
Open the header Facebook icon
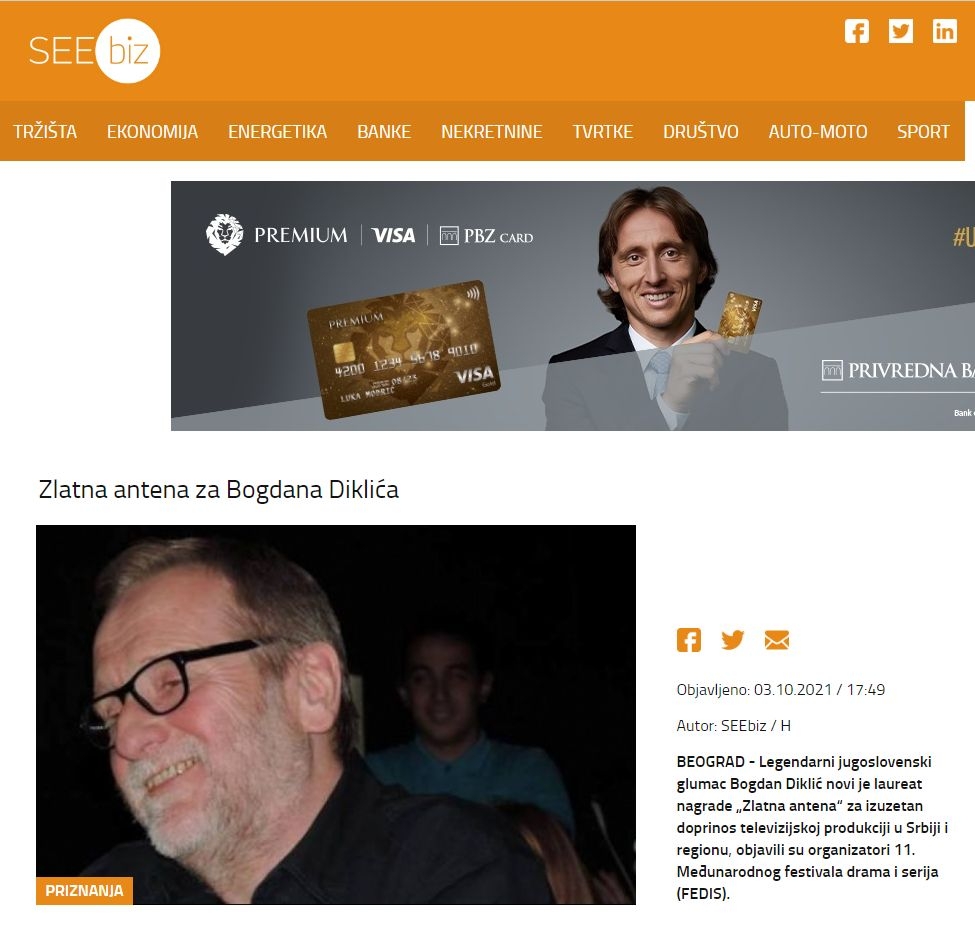(856, 31)
